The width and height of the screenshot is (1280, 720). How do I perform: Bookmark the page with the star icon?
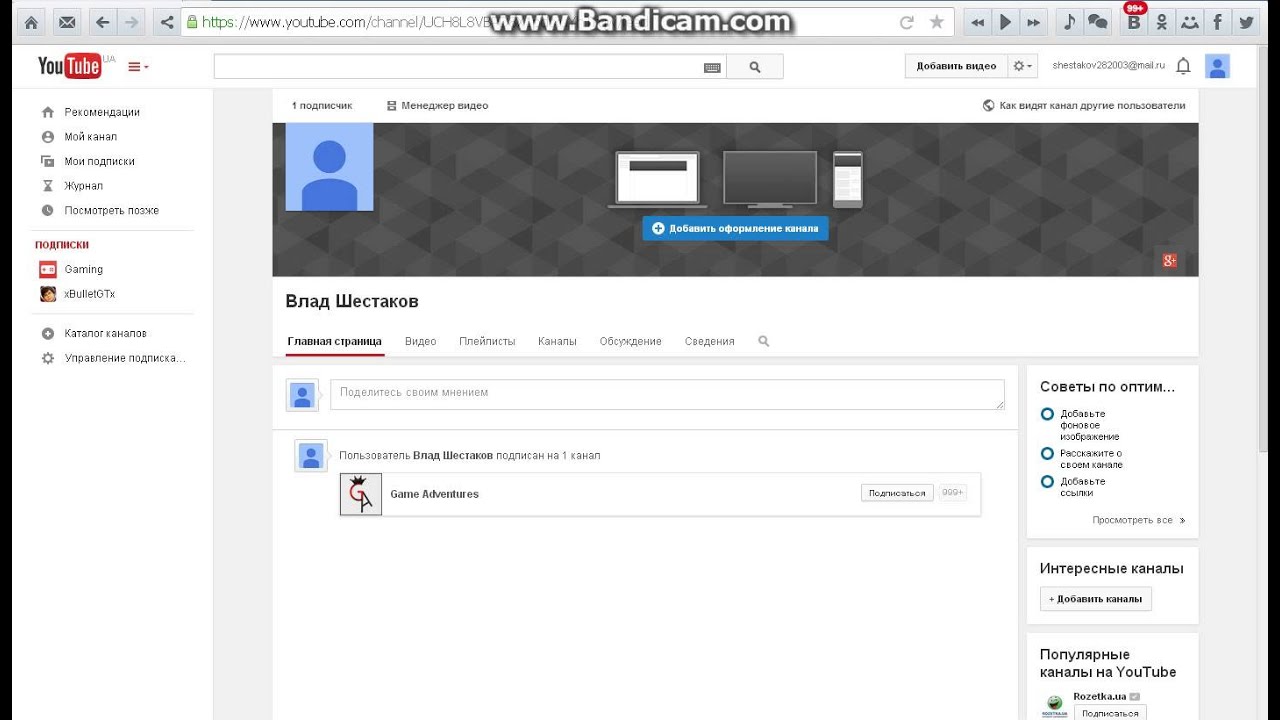coord(936,22)
